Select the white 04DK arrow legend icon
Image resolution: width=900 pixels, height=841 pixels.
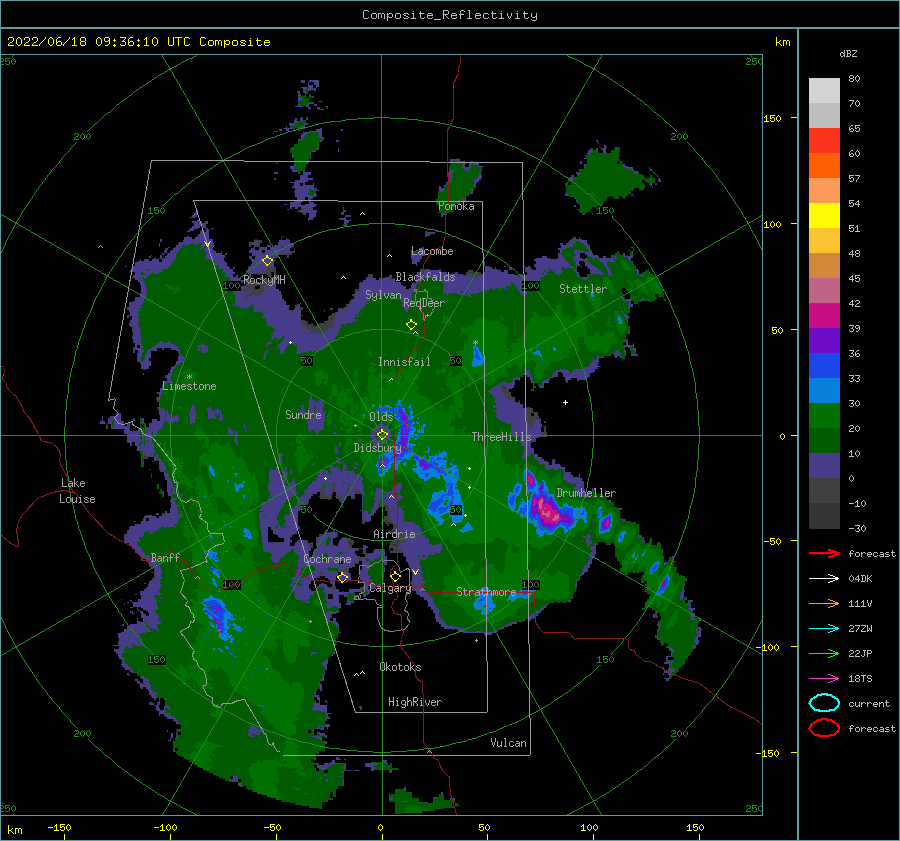point(824,578)
